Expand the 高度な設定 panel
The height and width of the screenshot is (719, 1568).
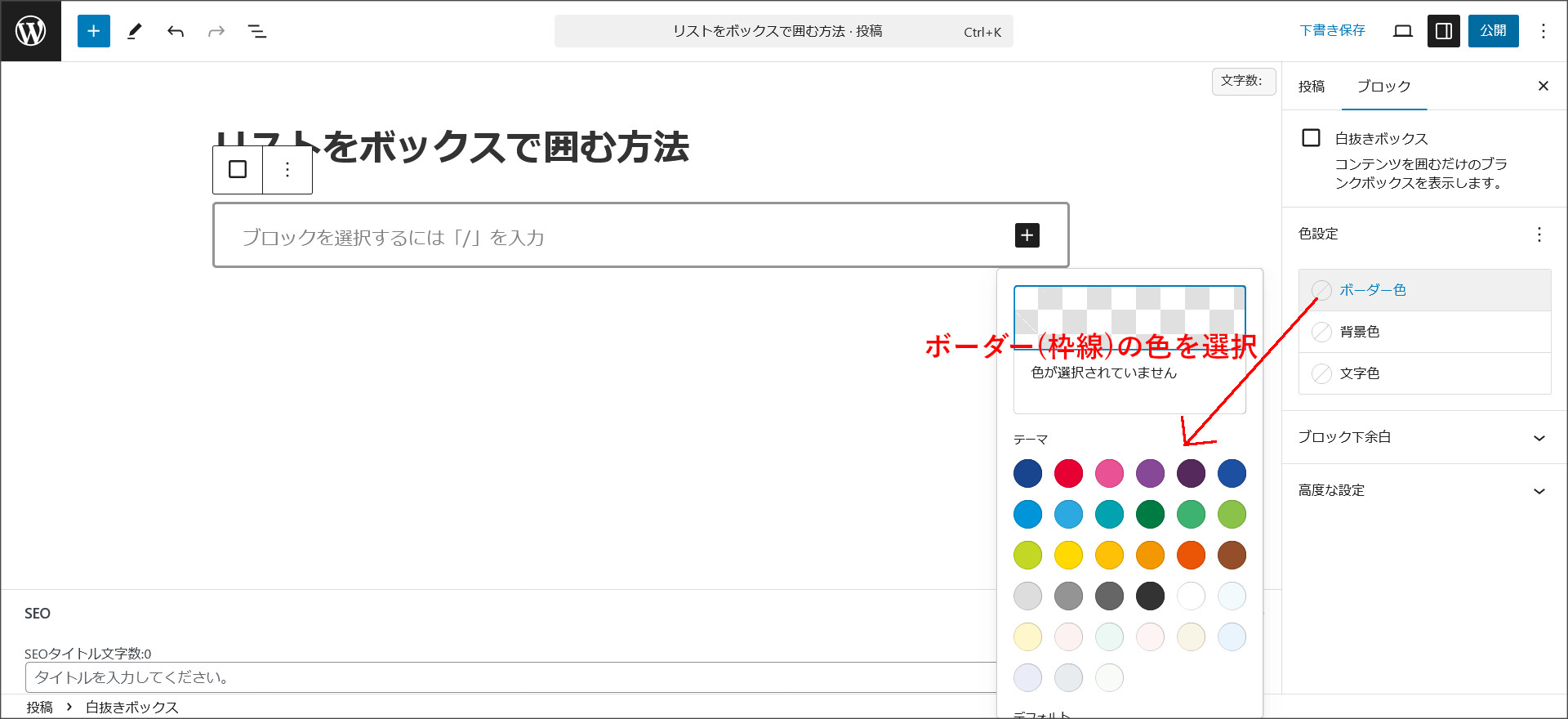click(1425, 490)
